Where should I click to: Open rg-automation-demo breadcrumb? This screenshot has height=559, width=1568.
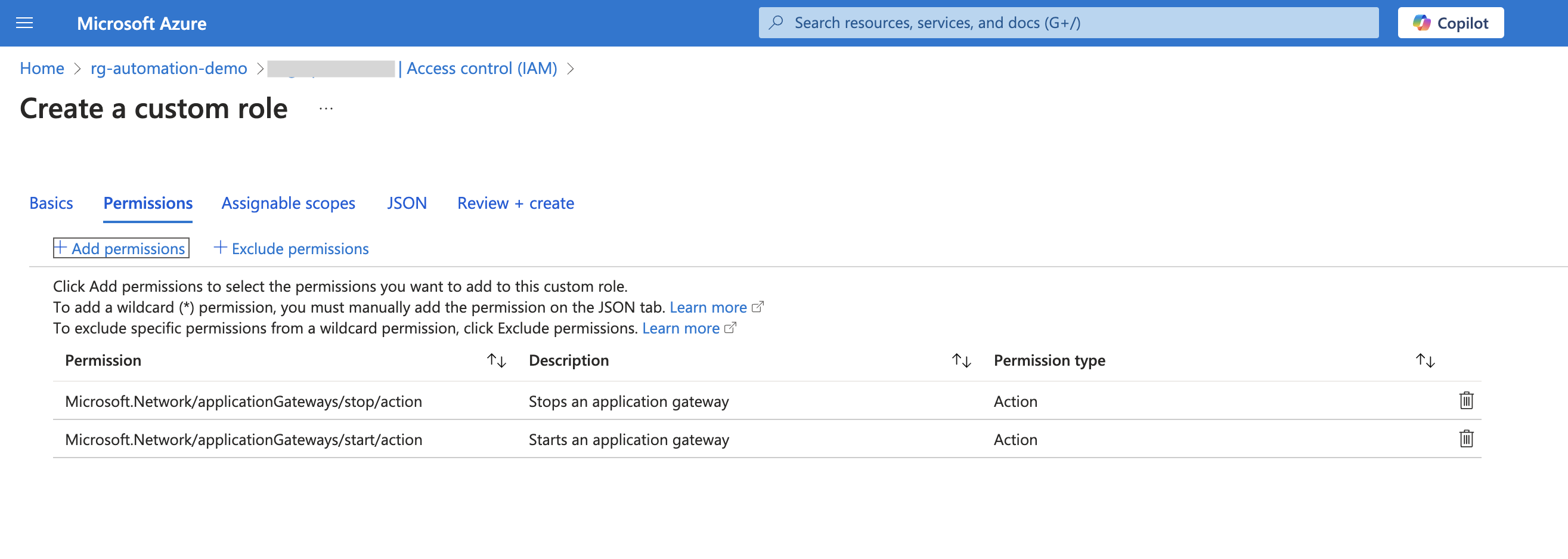click(x=169, y=68)
